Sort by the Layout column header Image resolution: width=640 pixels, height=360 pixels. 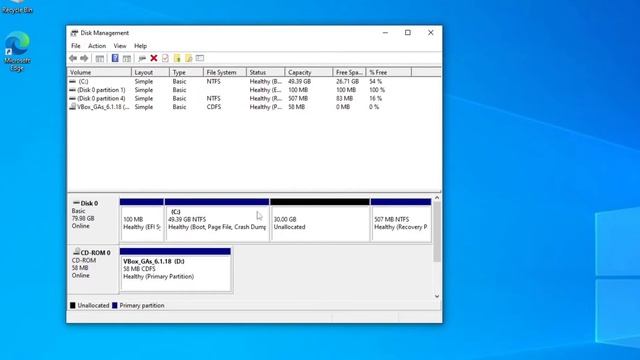pyautogui.click(x=150, y=72)
